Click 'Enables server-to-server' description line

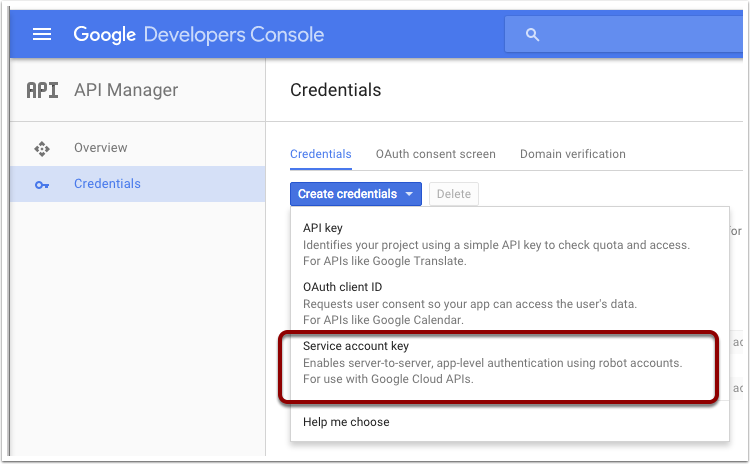point(492,363)
